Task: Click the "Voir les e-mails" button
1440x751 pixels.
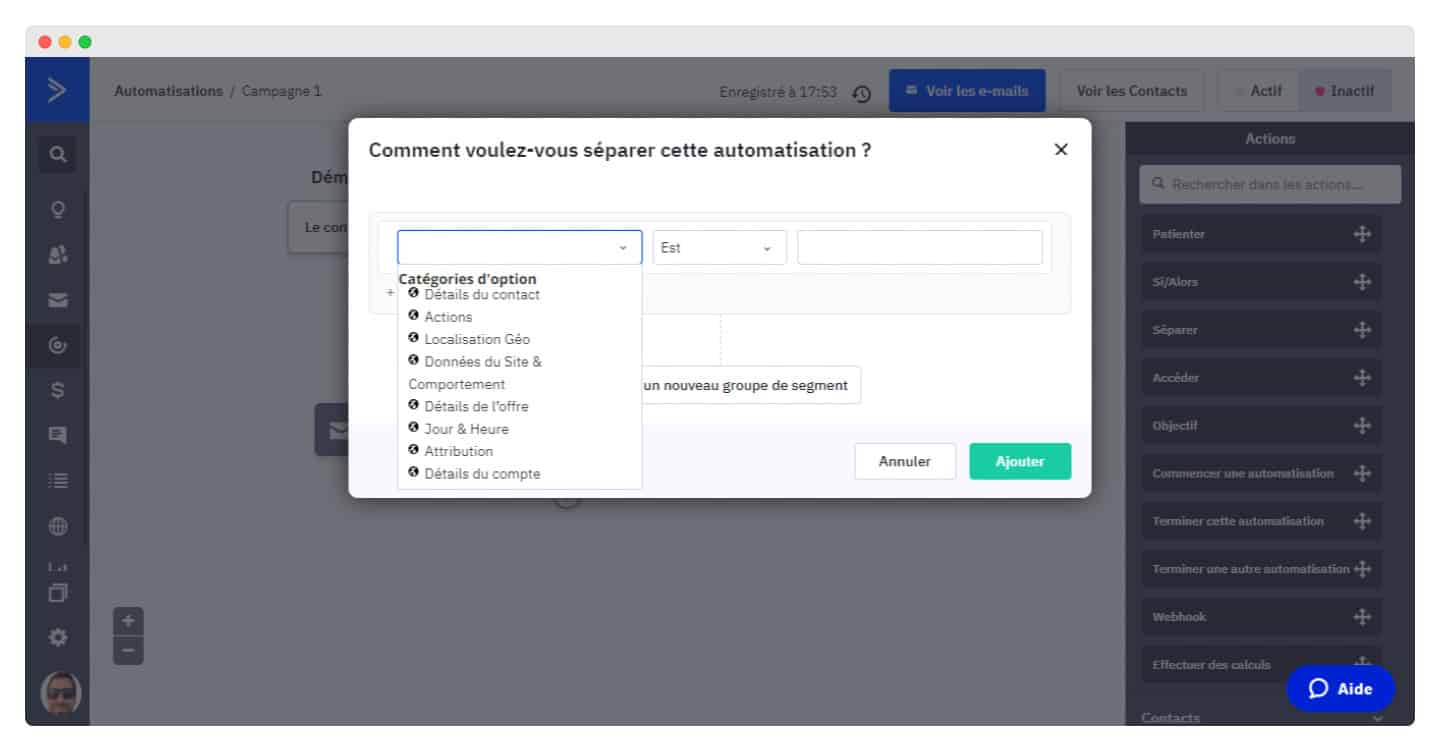Action: tap(967, 91)
